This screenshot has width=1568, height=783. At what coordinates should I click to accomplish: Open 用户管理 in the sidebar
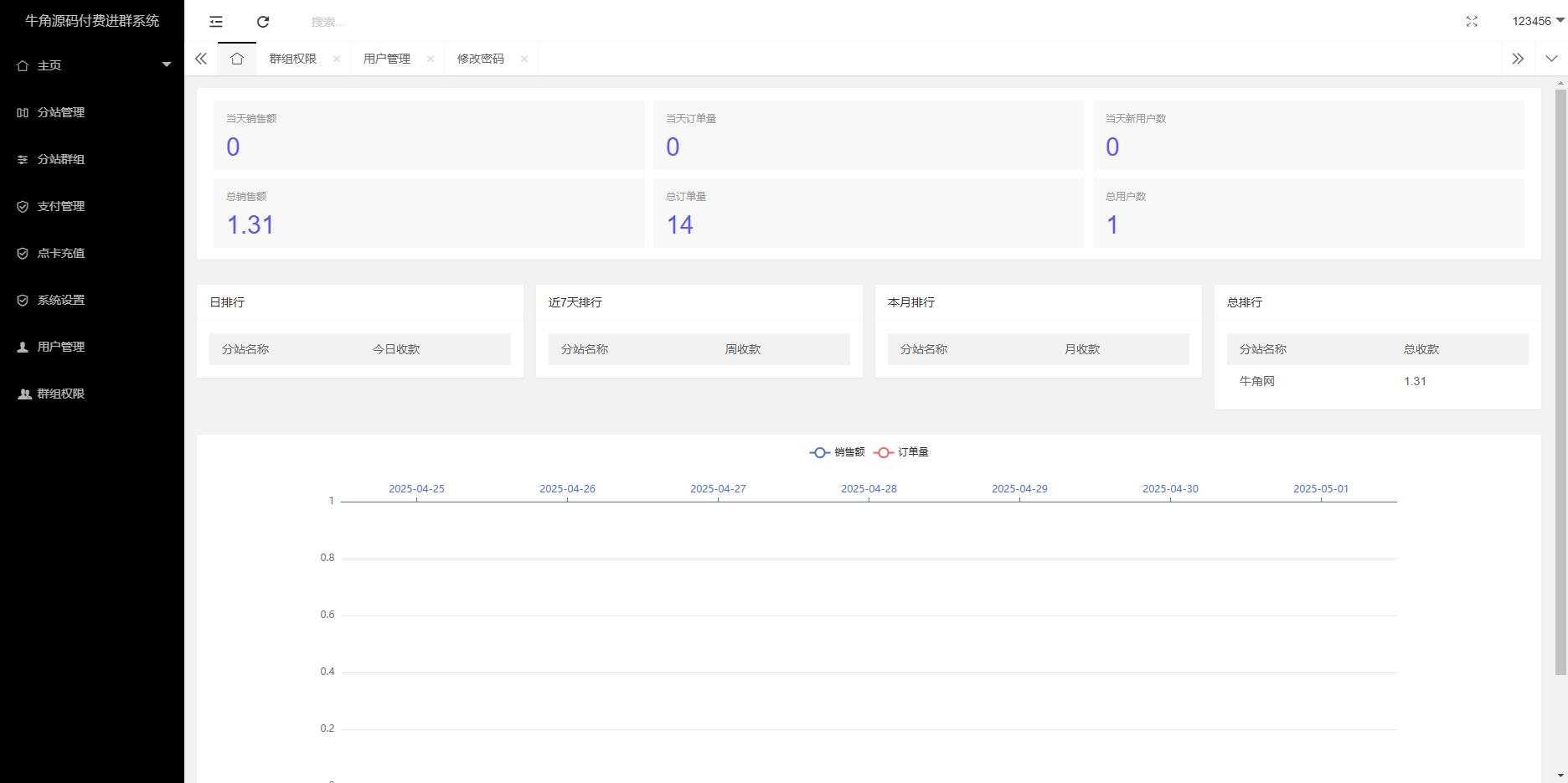(x=92, y=347)
